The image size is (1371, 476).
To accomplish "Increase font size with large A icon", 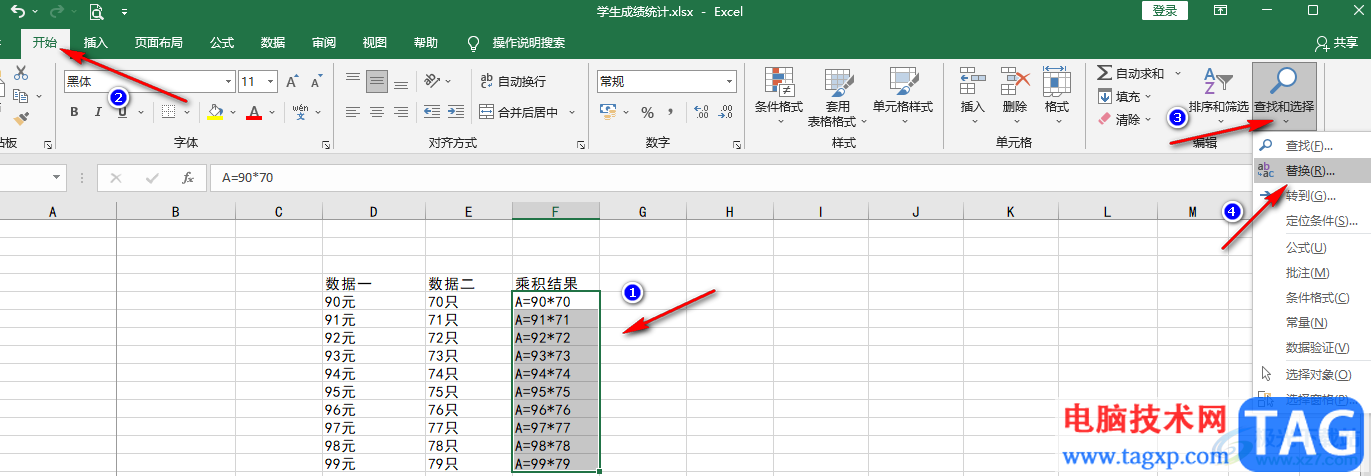I will pos(292,82).
